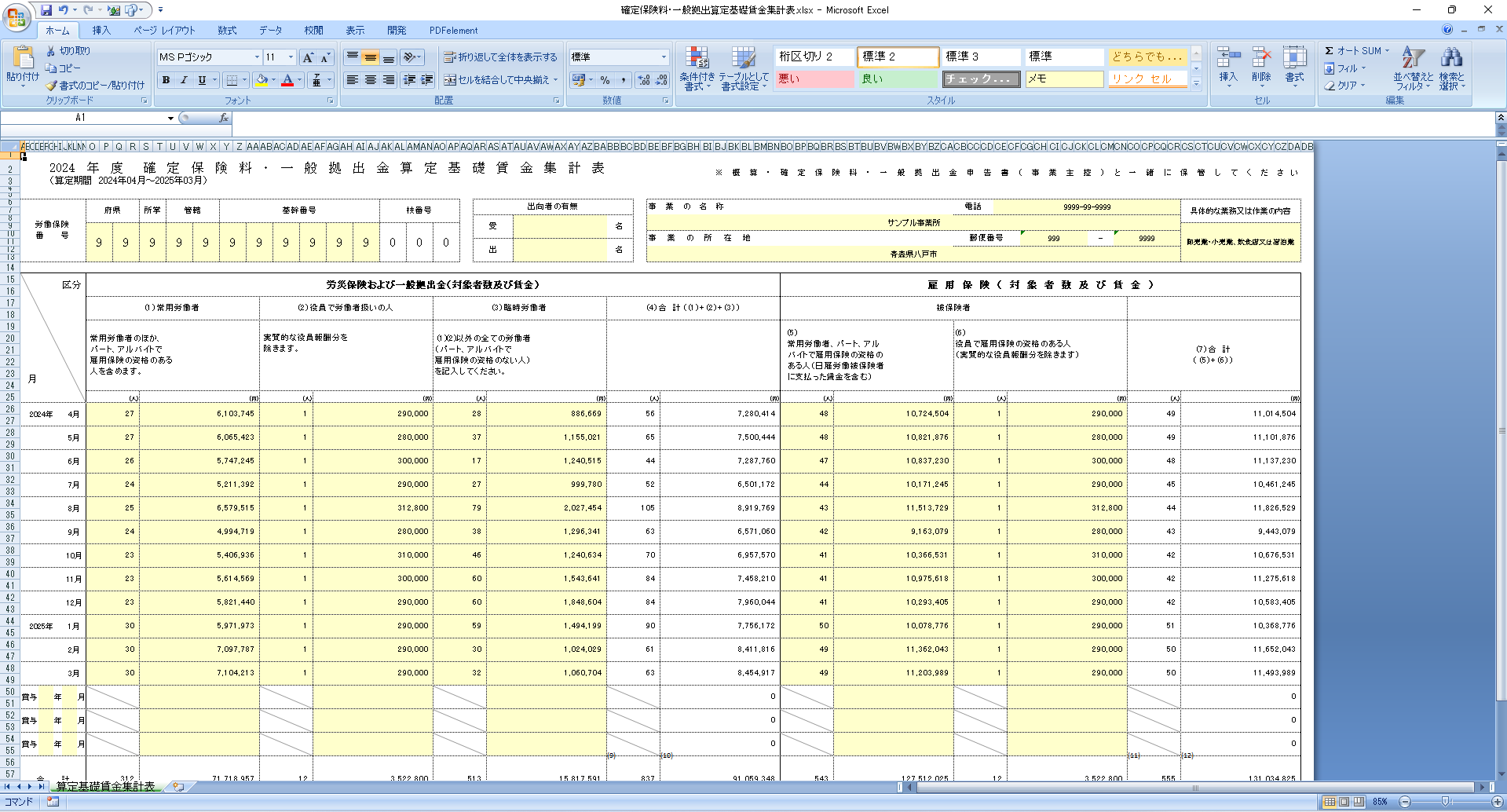
Task: Apply percent style to the cell
Action: tap(605, 80)
